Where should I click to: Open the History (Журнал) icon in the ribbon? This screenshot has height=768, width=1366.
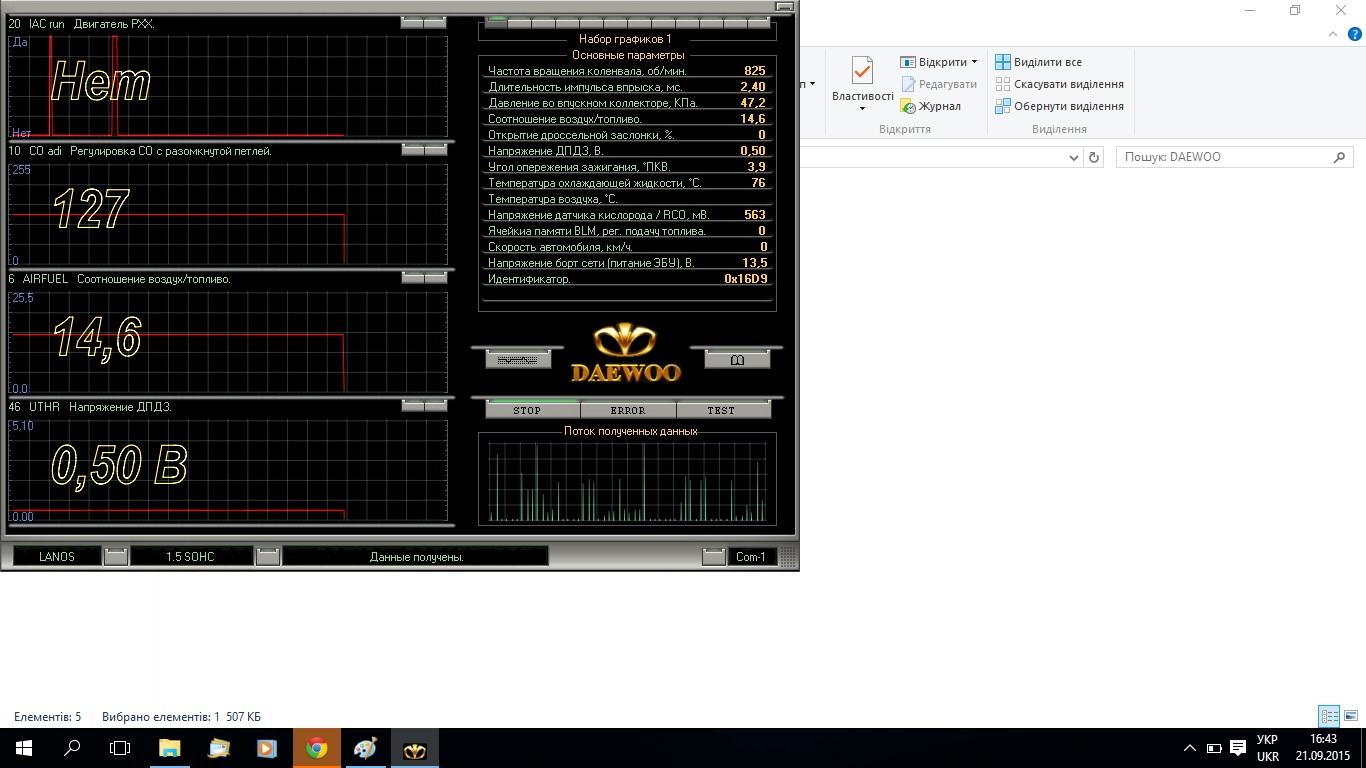(909, 106)
